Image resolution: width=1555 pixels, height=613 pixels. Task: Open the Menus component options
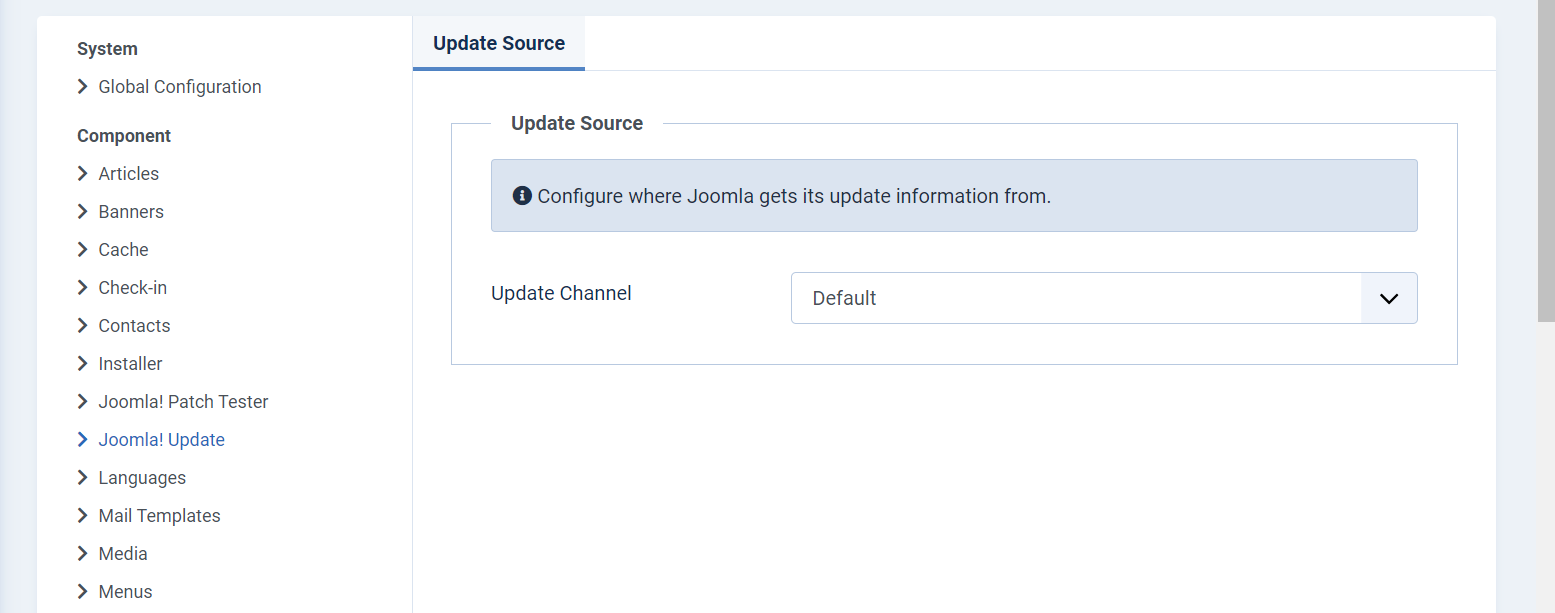pyautogui.click(x=126, y=592)
